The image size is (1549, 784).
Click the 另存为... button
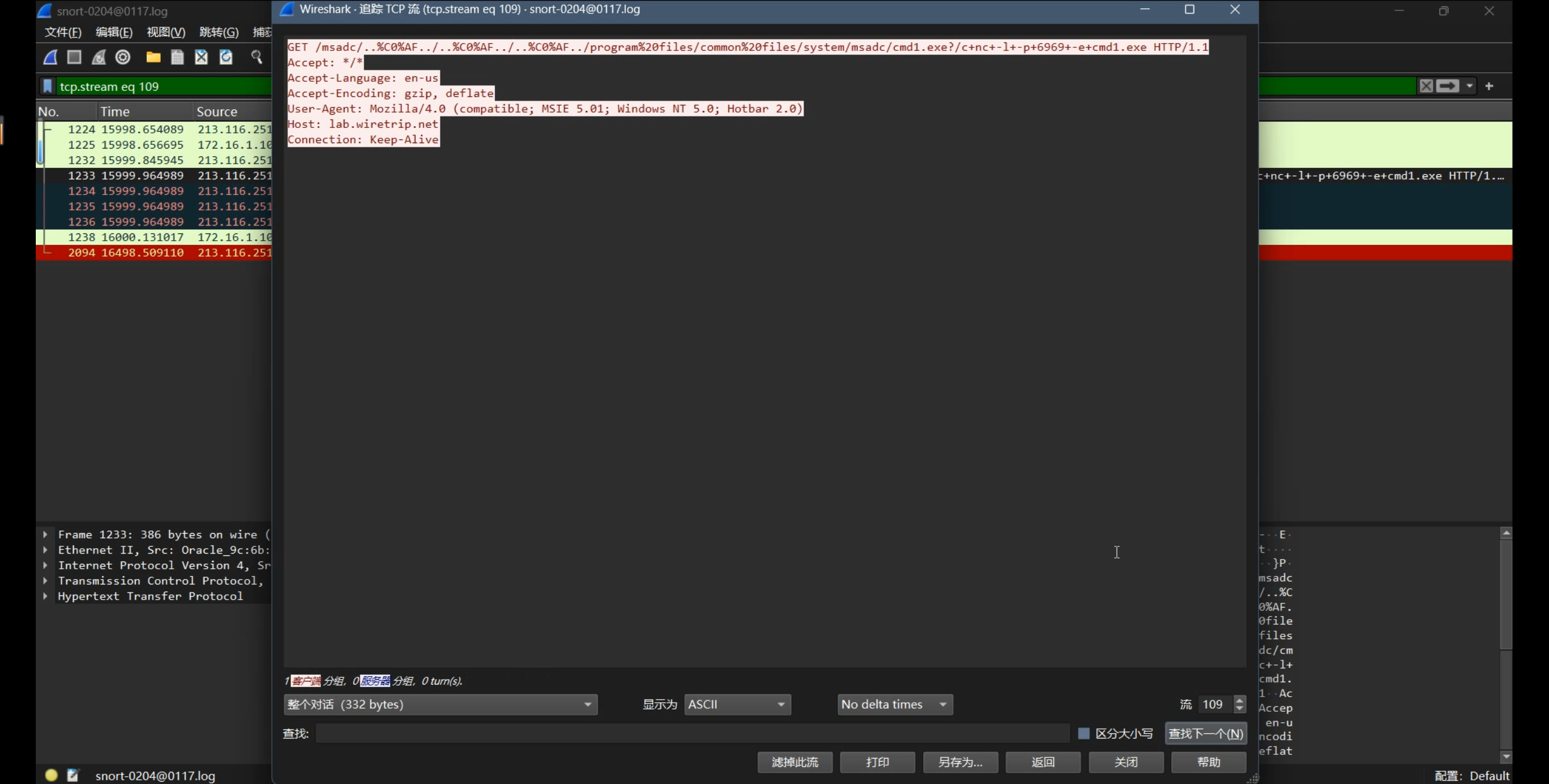(x=960, y=762)
